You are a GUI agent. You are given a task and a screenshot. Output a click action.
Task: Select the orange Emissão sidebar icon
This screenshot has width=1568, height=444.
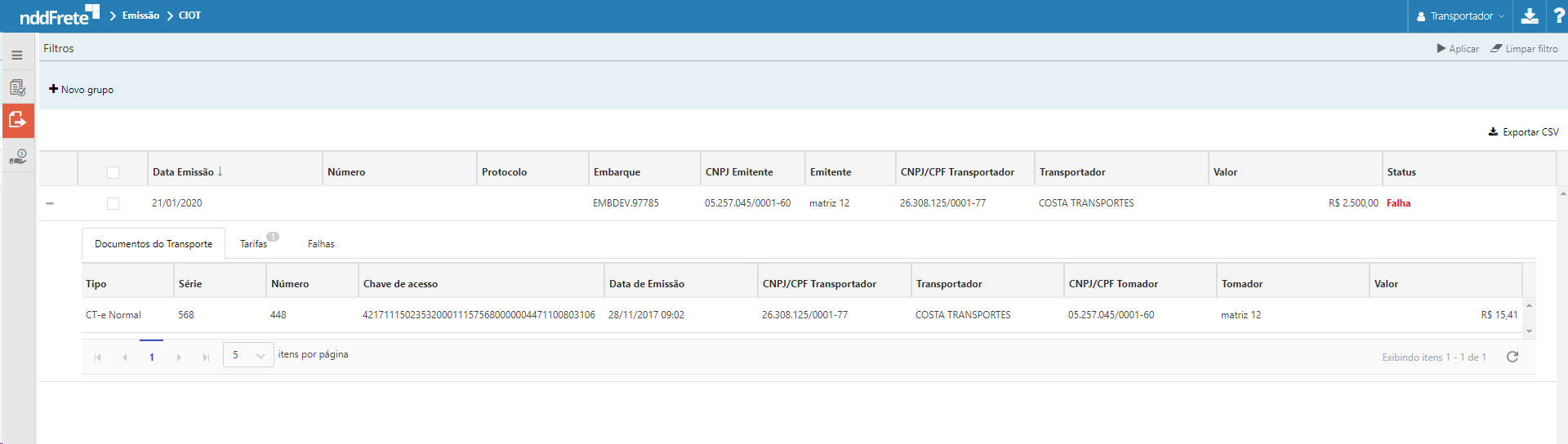tap(17, 121)
